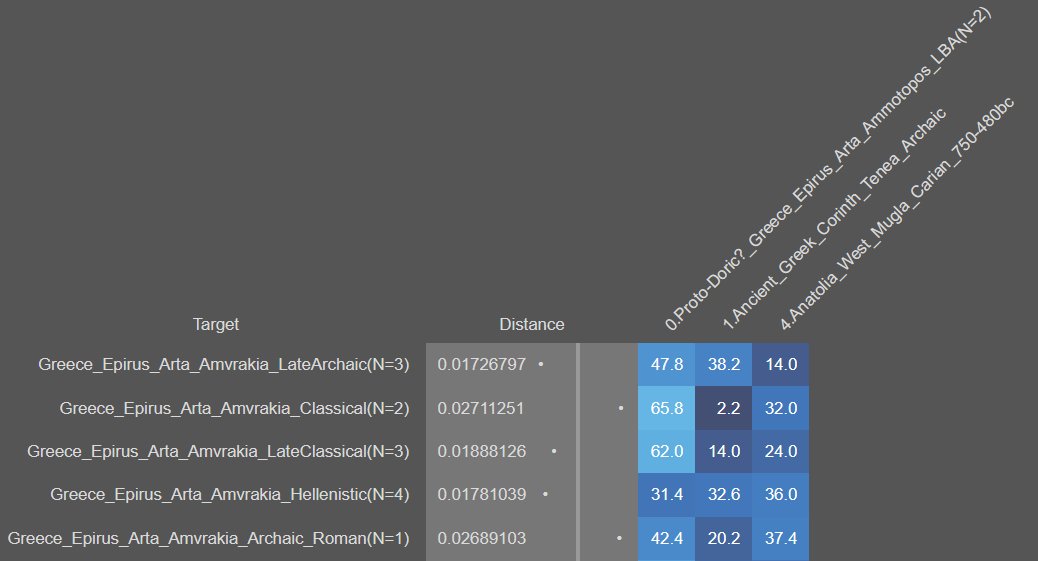Select target Greece_Epirus_Arta_Amvrakia_LateArchaic(N=3)
The width and height of the screenshot is (1038, 561).
click(224, 364)
